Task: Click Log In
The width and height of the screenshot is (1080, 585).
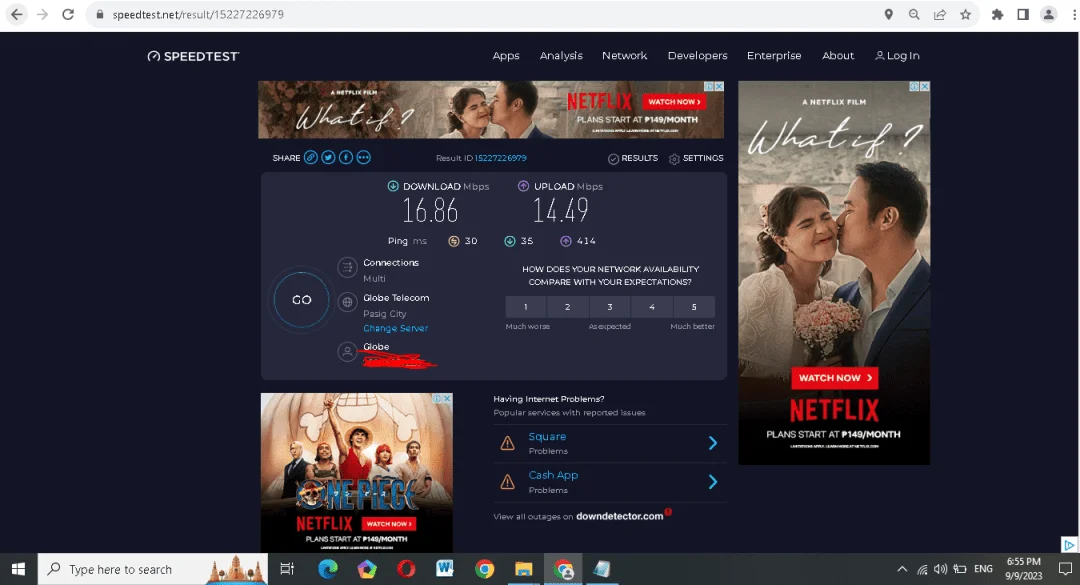Action: pyautogui.click(x=897, y=56)
